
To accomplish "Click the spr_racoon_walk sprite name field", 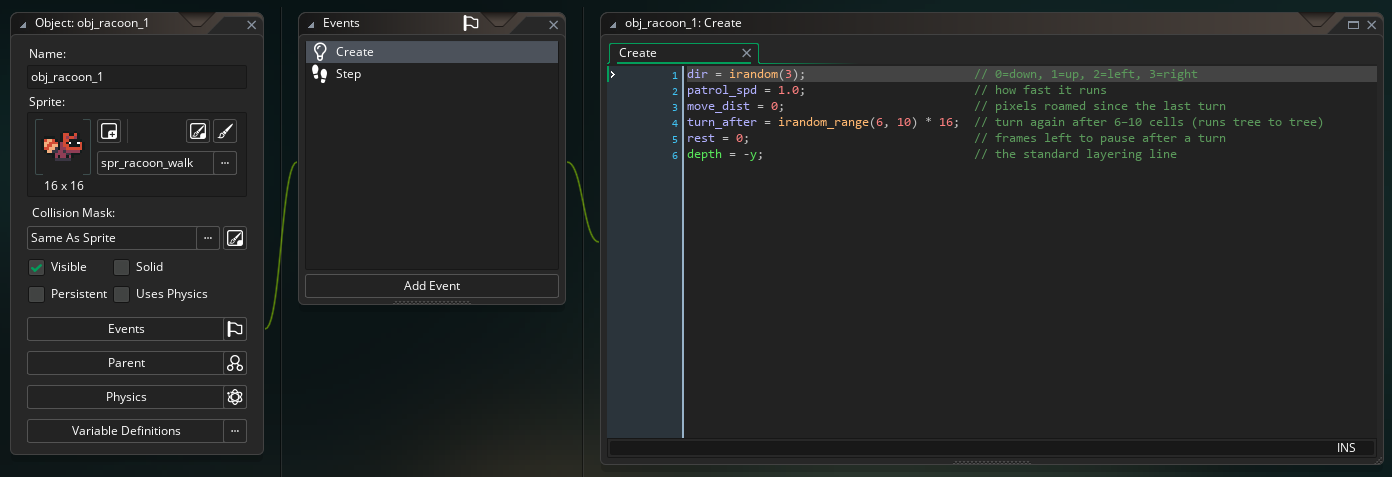I will 154,162.
